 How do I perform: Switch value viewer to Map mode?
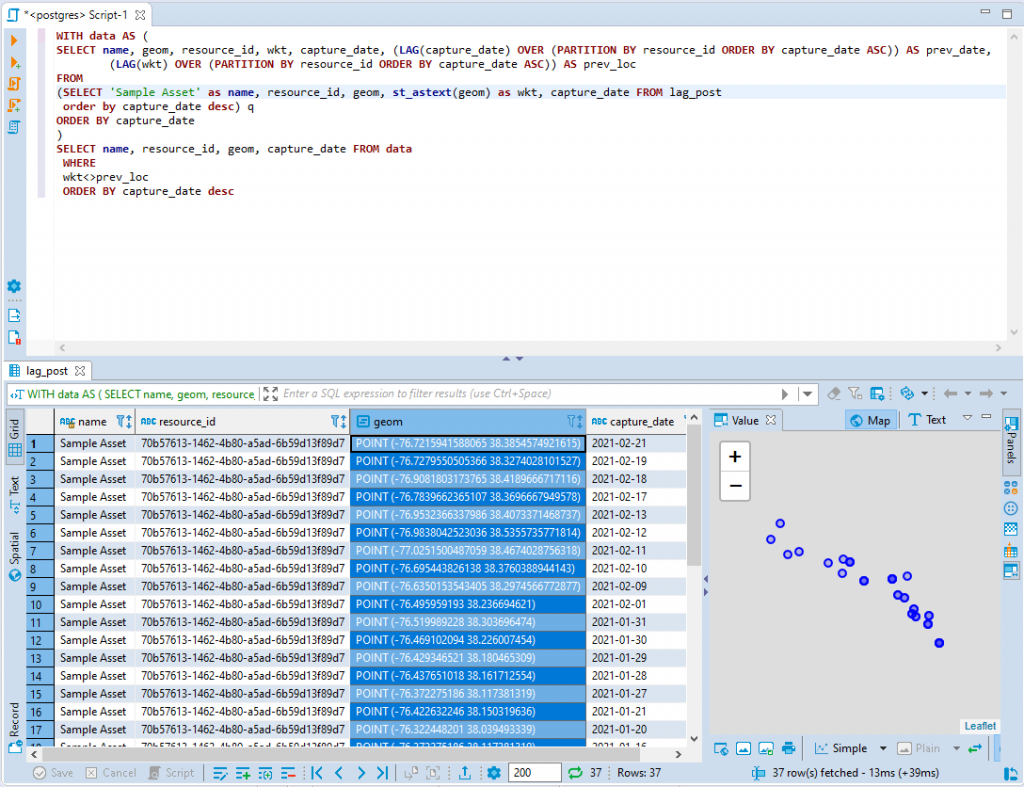tap(871, 421)
